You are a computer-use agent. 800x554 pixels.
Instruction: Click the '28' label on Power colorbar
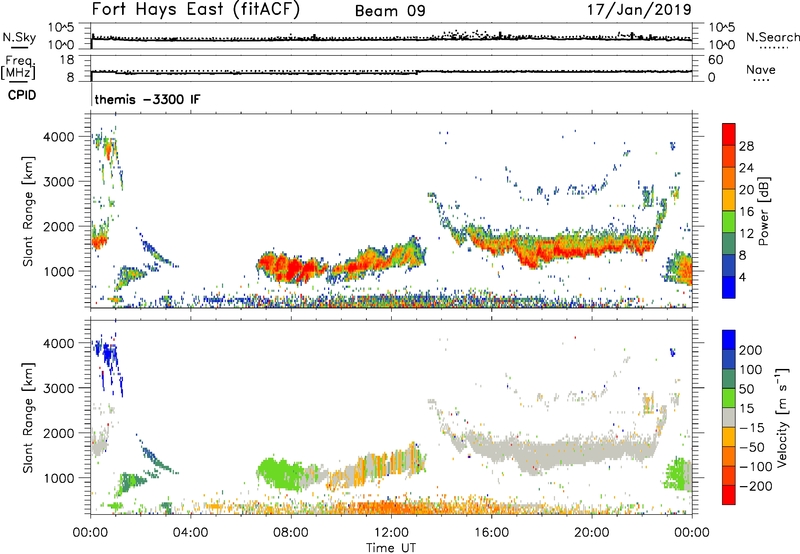pos(746,146)
